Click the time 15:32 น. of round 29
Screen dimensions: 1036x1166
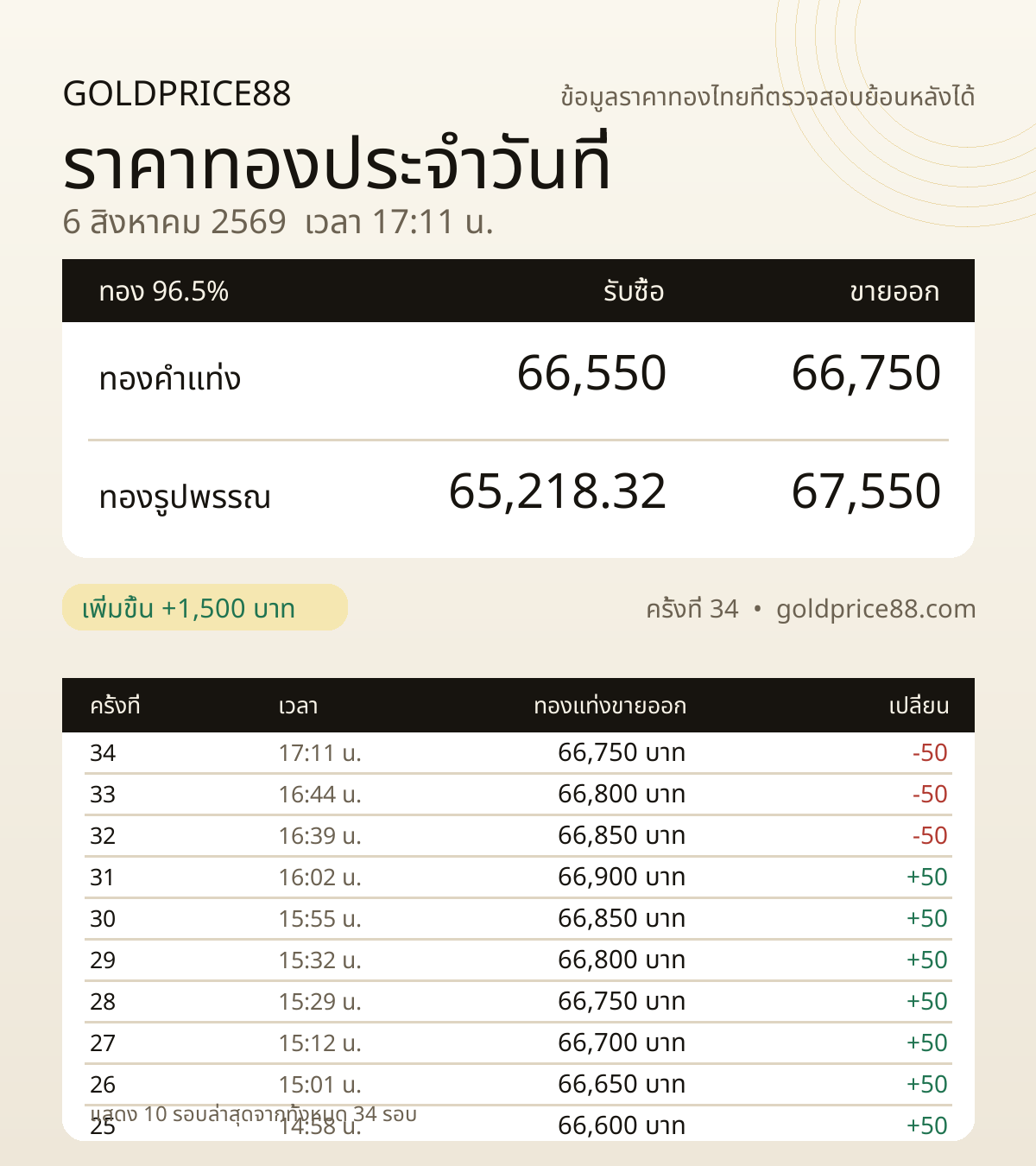tap(319, 960)
